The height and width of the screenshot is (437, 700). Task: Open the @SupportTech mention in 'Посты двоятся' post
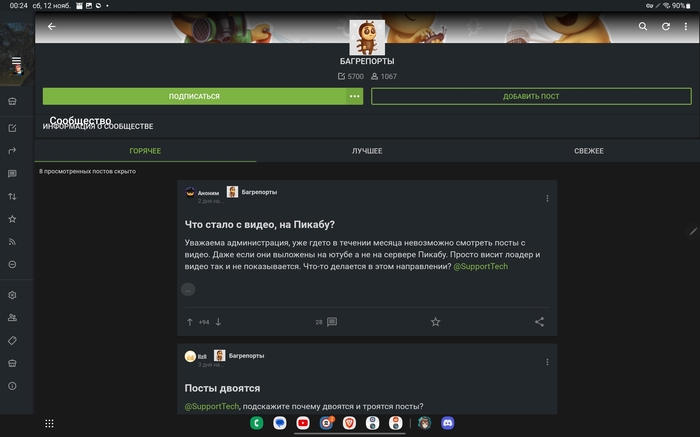pyautogui.click(x=212, y=406)
